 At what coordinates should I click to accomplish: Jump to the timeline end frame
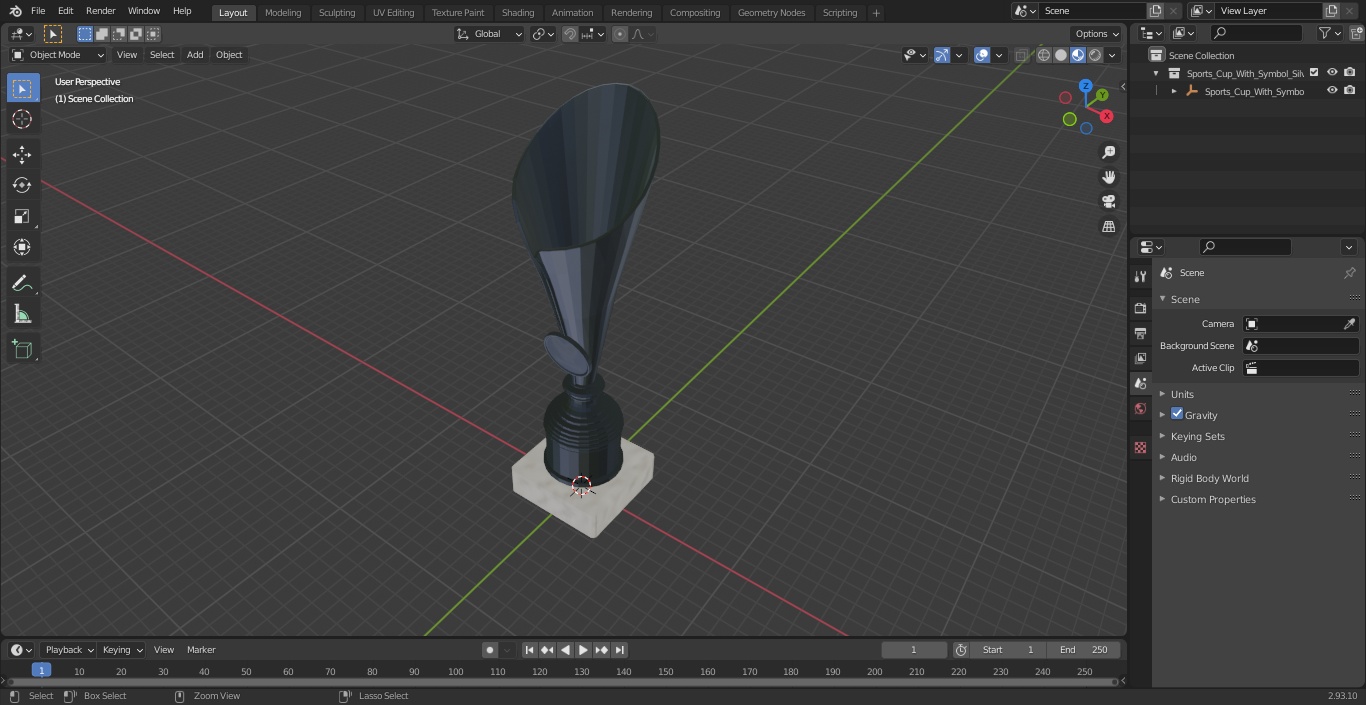[620, 650]
